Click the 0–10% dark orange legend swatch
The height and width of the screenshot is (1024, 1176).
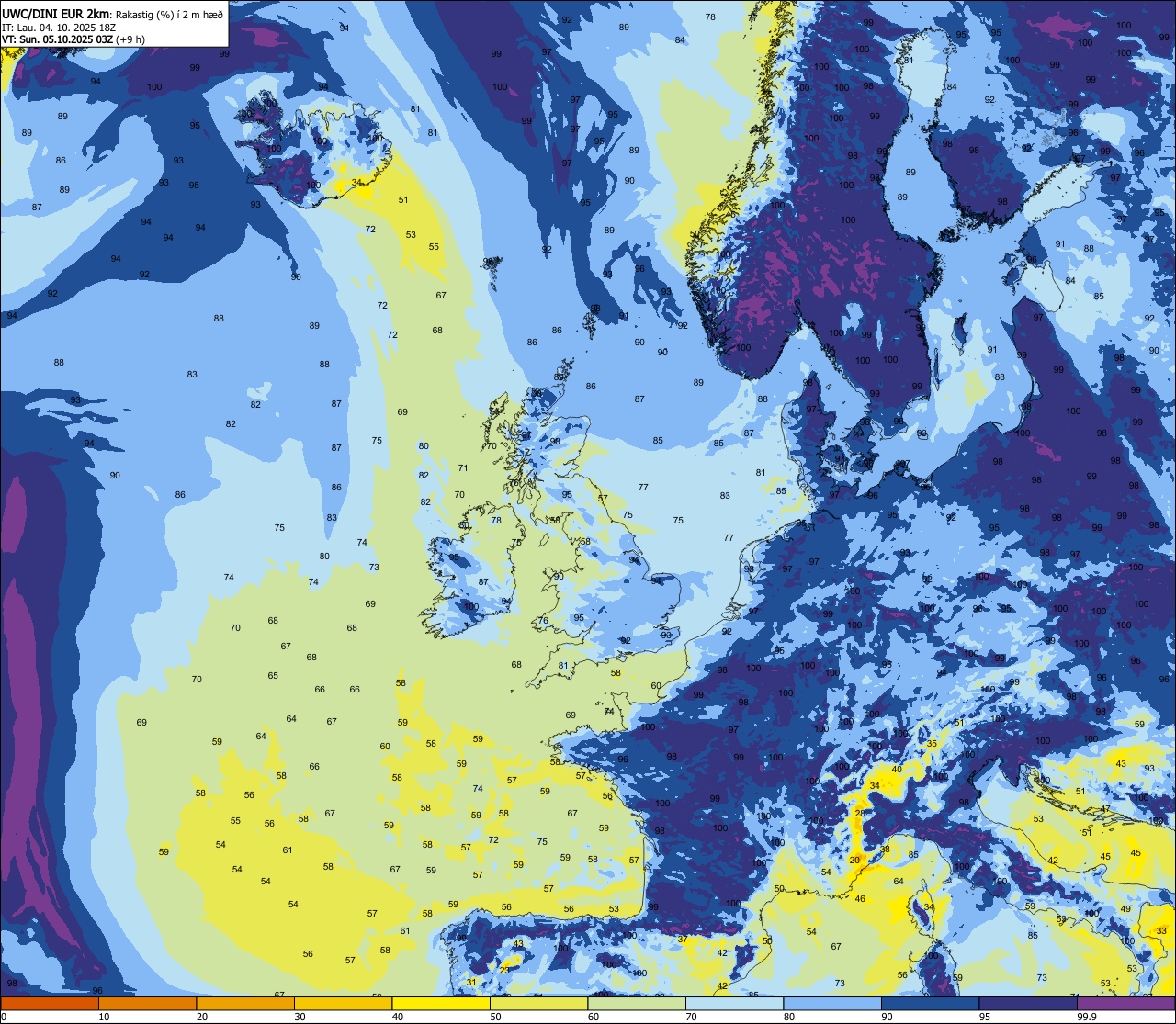(50, 1003)
